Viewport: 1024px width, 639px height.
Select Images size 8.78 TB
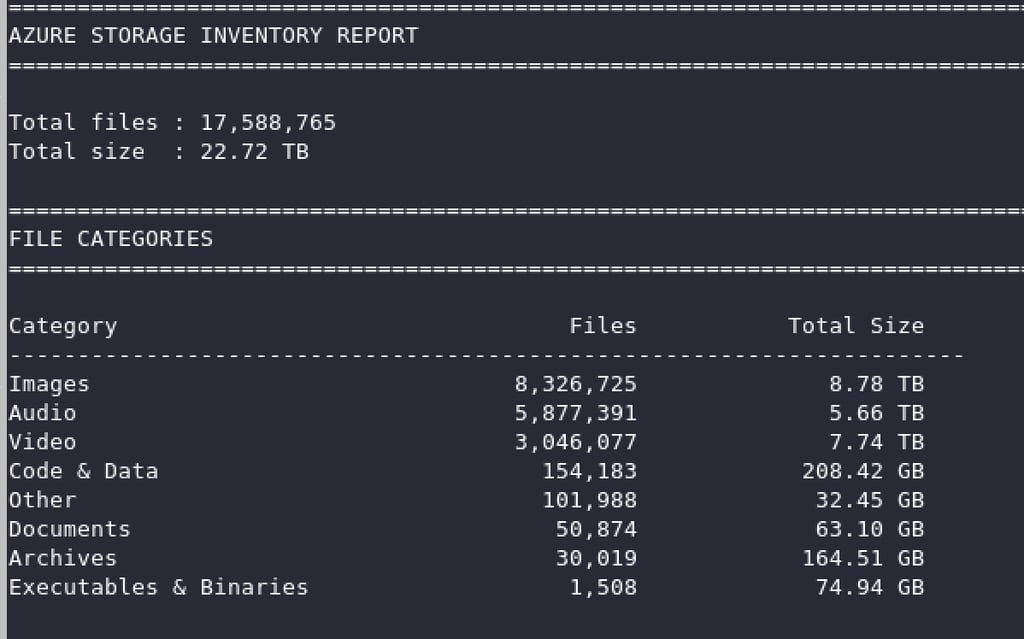tap(876, 384)
